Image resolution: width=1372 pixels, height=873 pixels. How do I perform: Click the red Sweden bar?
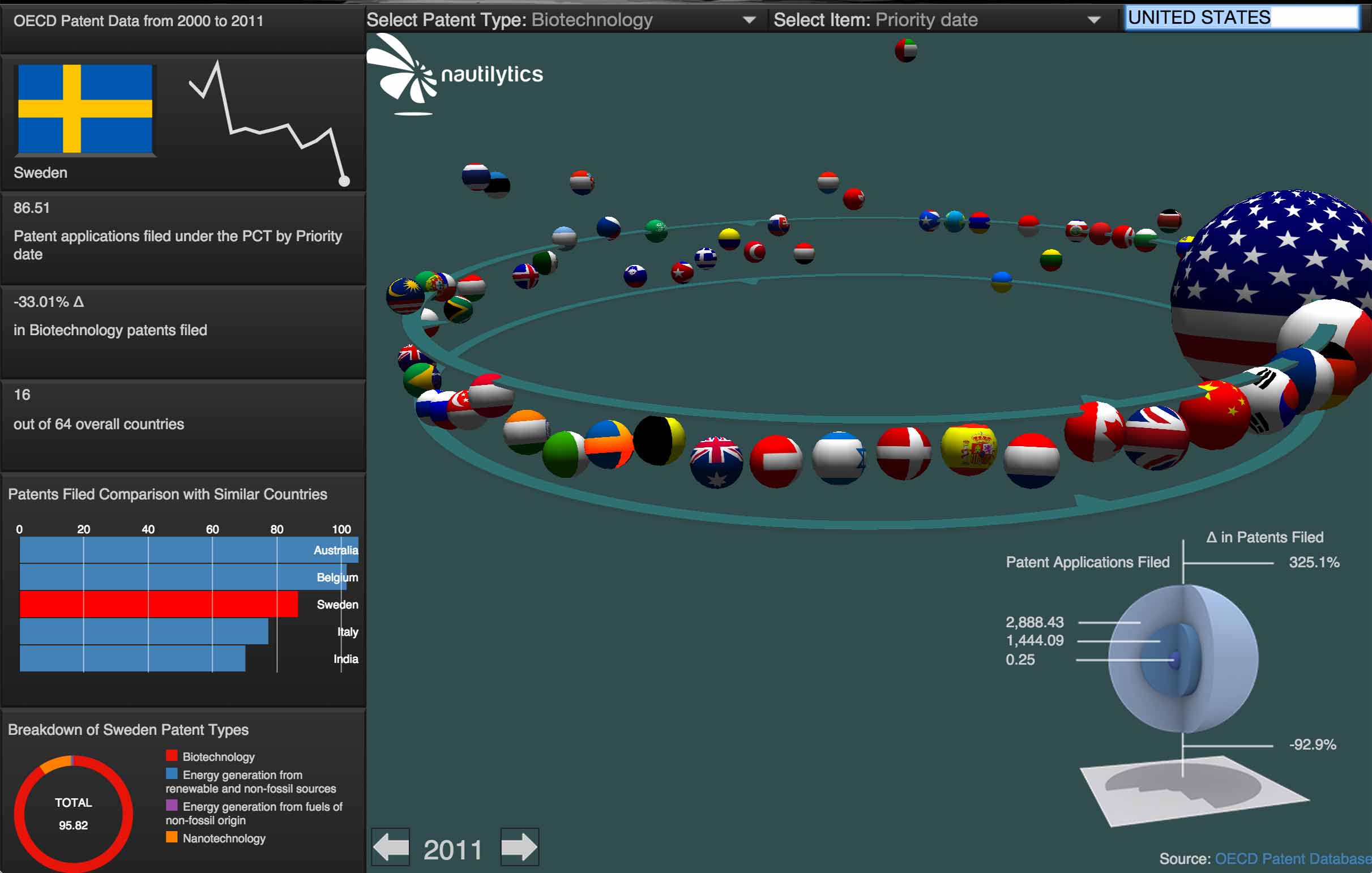pos(159,604)
